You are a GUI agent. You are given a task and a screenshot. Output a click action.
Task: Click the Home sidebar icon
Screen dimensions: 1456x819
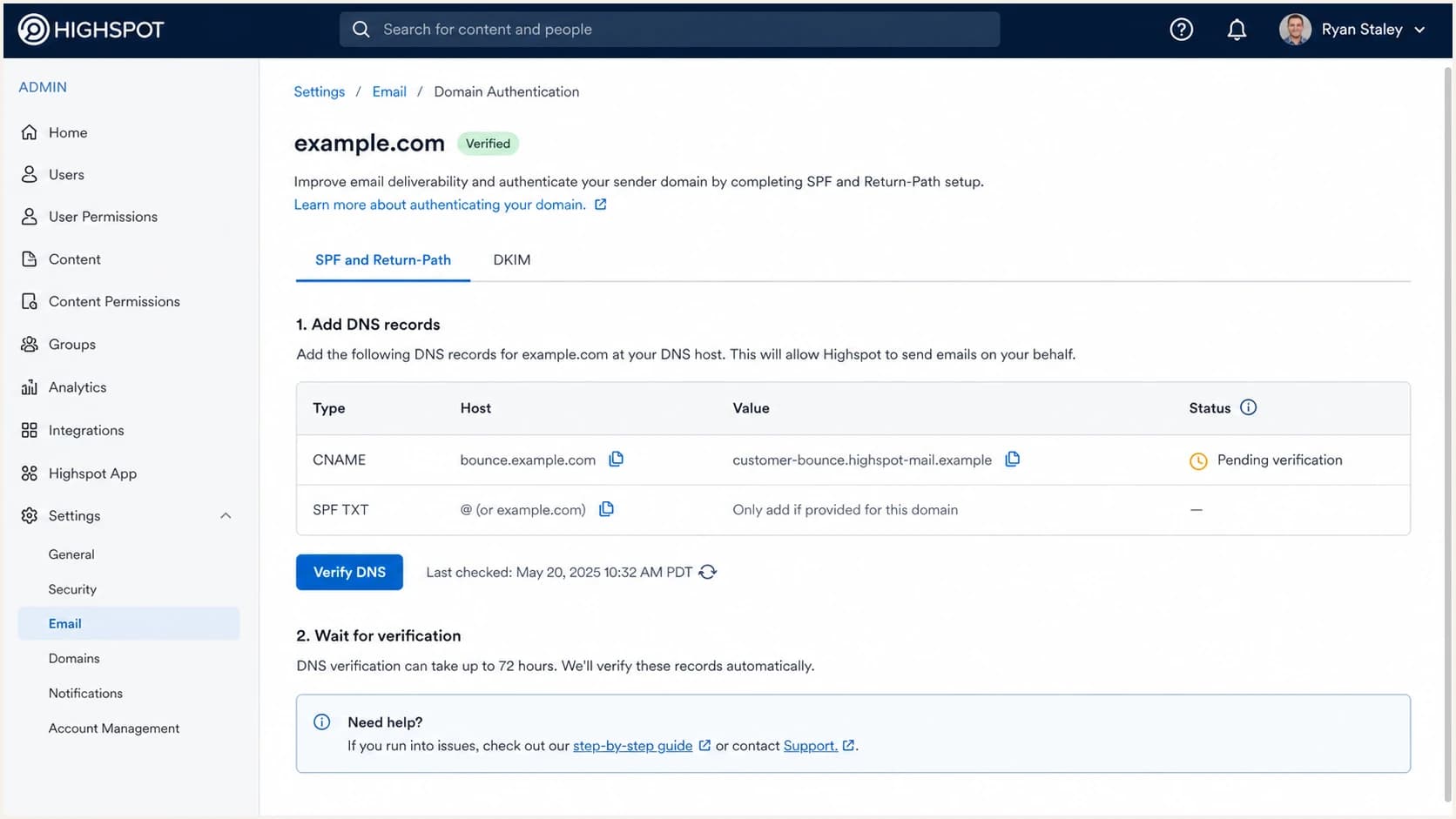(30, 132)
